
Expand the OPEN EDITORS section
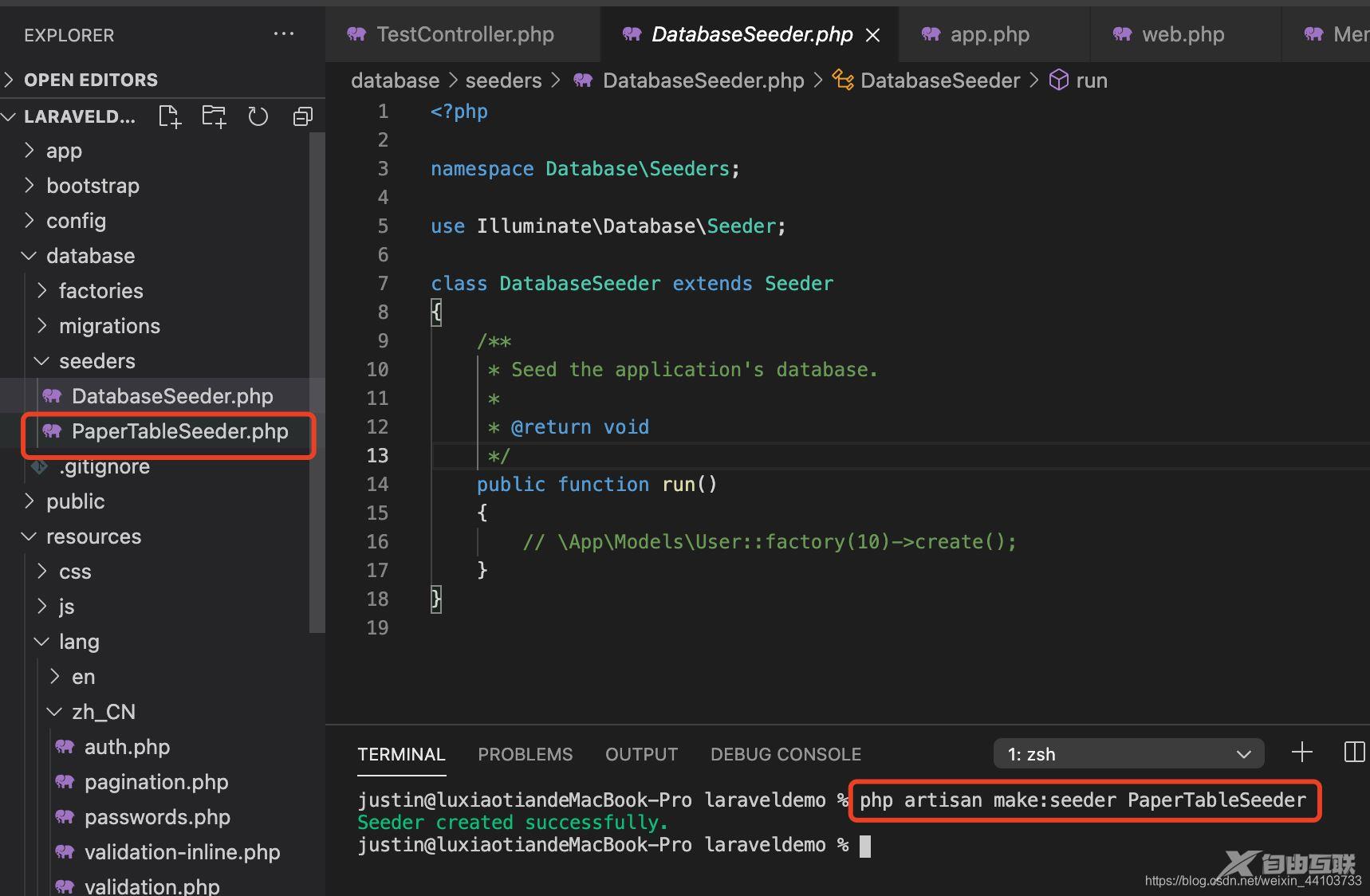(10, 80)
